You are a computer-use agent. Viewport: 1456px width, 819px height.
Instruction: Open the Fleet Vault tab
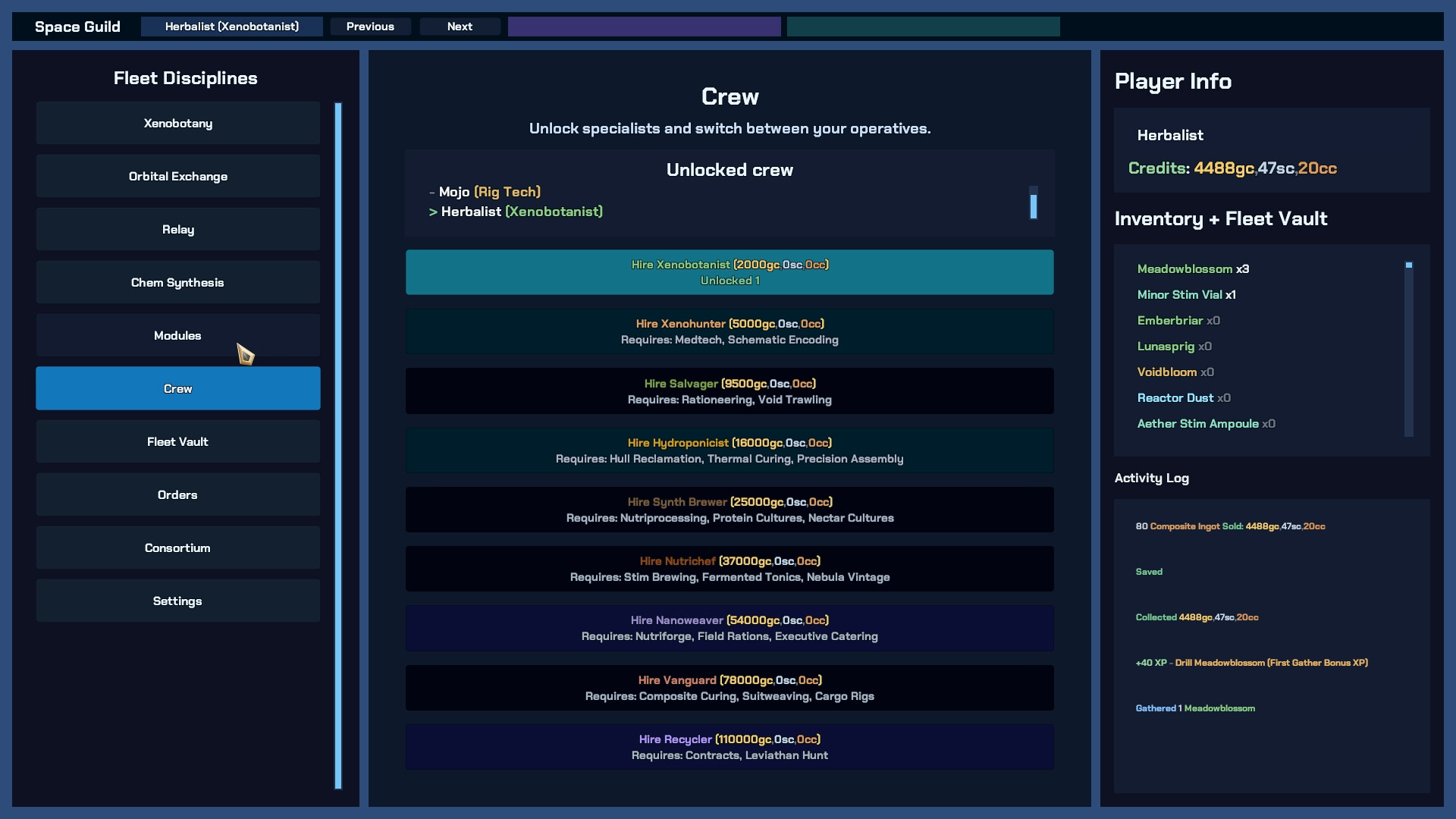(x=177, y=441)
